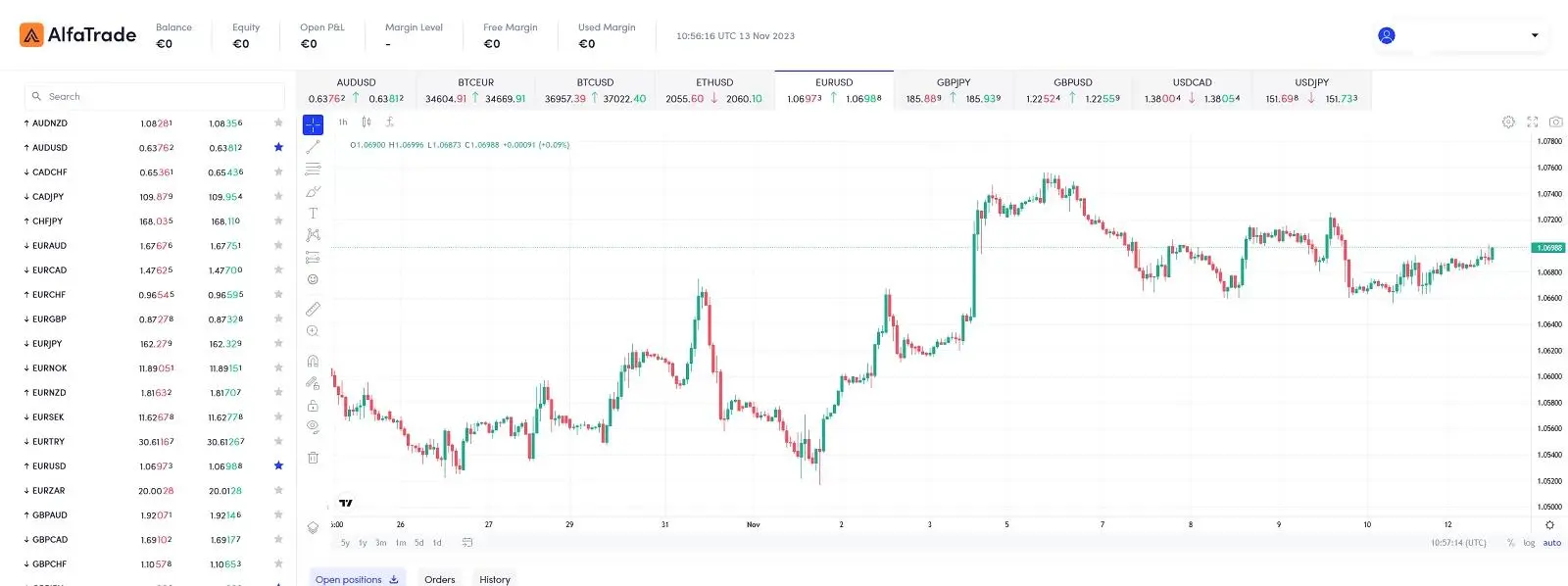Open the go-to-date calendar icon
This screenshot has width=1568, height=586.
[467, 543]
